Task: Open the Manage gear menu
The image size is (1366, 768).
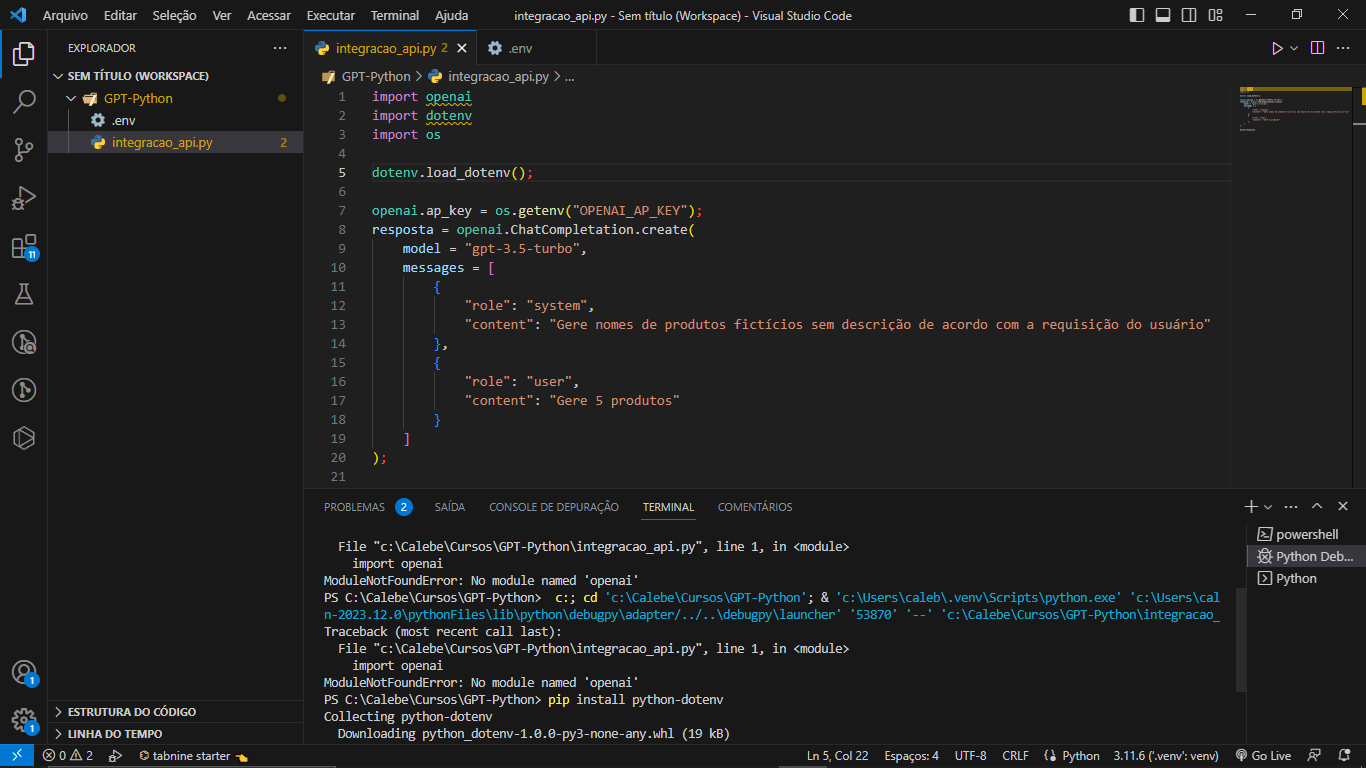Action: click(24, 720)
